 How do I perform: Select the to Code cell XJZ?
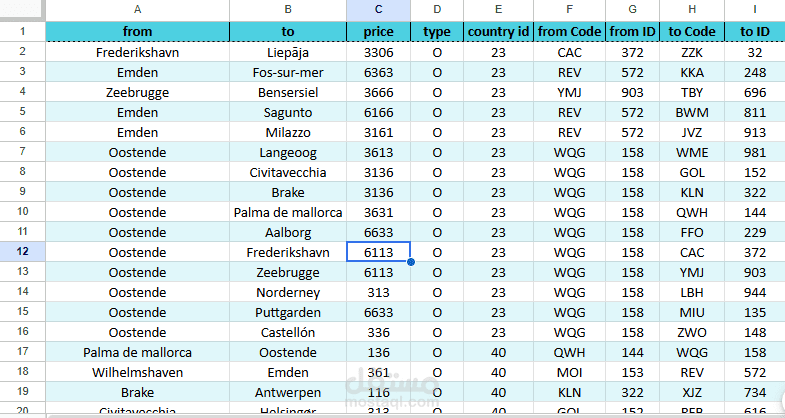pyautogui.click(x=692, y=392)
